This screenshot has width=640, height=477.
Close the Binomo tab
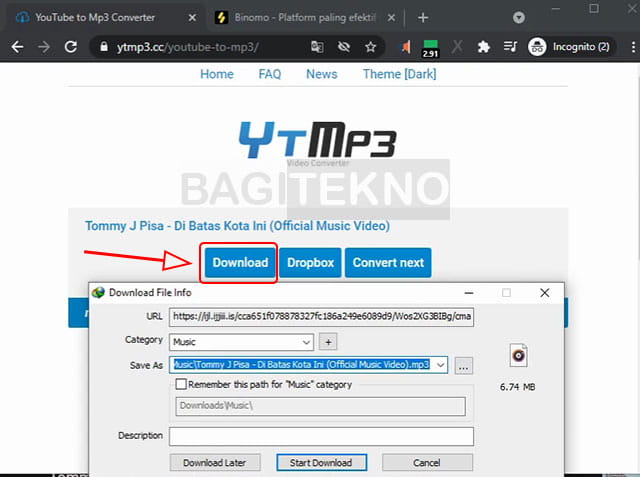391,18
